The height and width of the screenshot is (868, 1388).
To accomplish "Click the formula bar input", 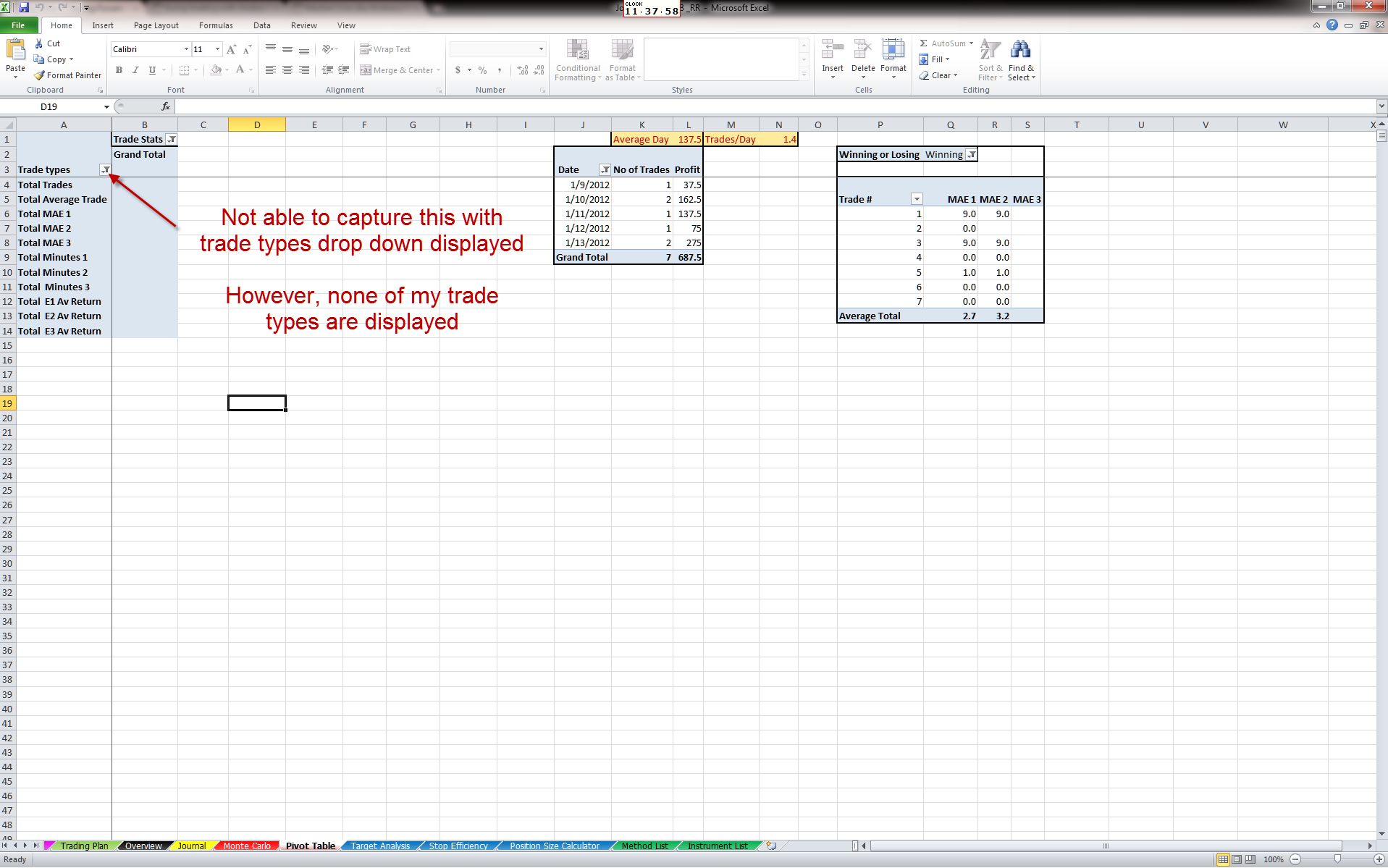I will coord(775,106).
